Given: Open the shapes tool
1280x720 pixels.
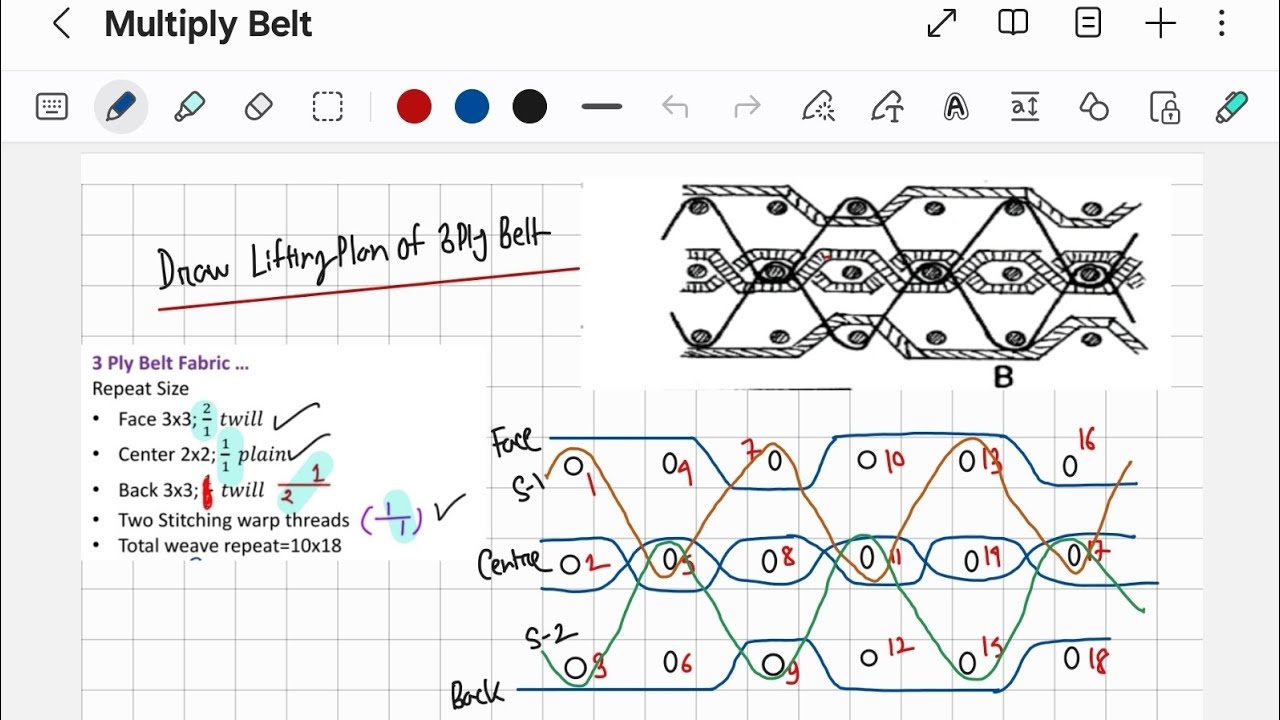Looking at the screenshot, I should pos(1094,107).
